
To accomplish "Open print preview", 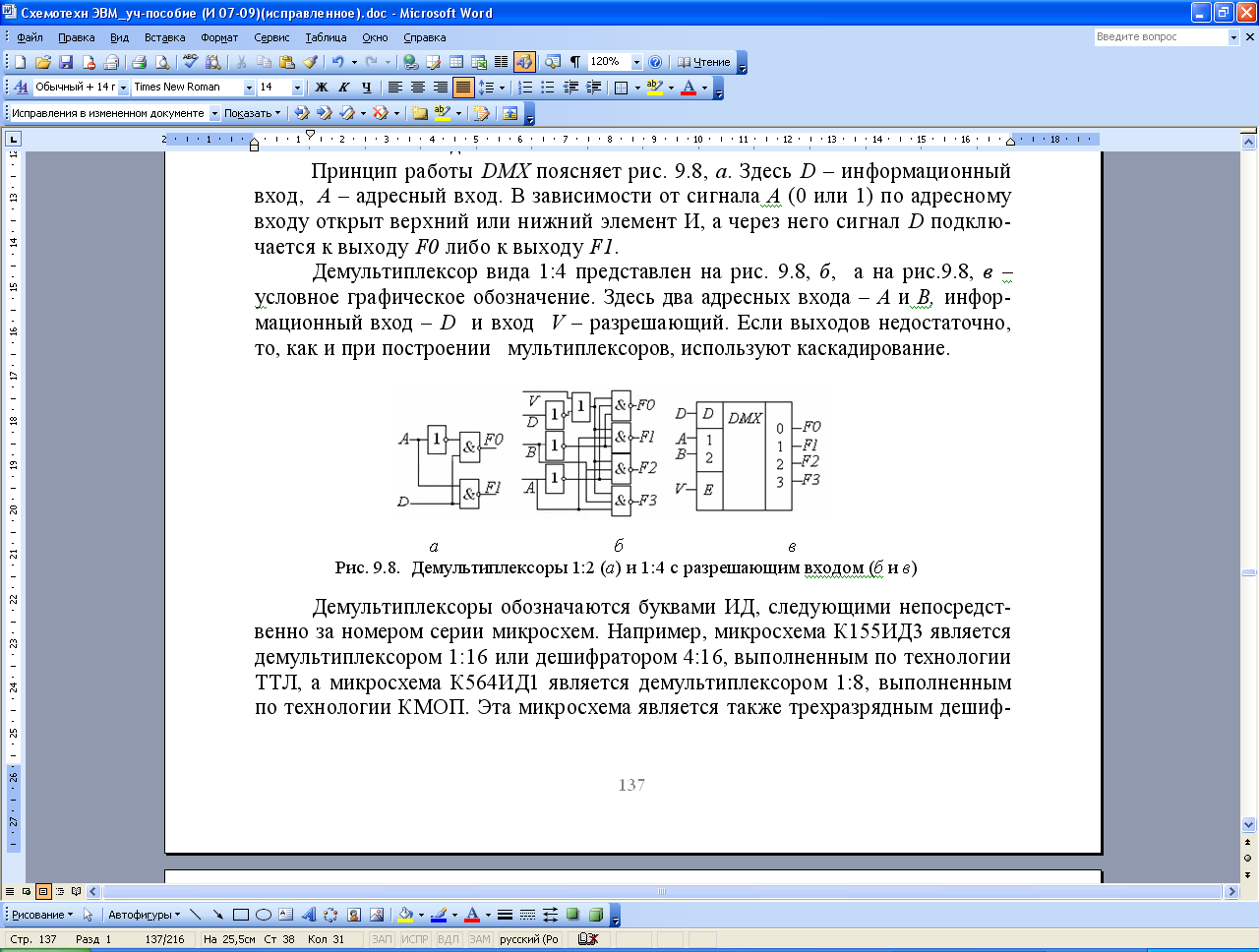I will click(x=162, y=62).
